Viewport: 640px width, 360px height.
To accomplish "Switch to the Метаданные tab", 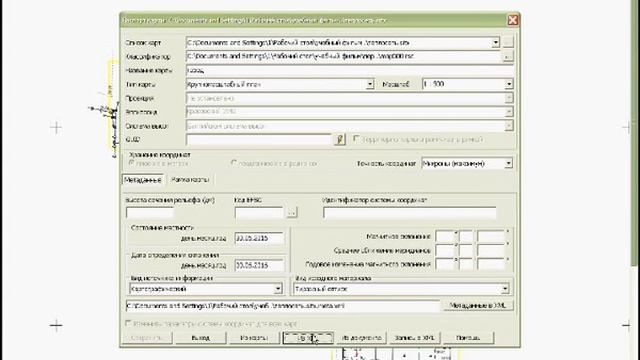I will pos(143,180).
